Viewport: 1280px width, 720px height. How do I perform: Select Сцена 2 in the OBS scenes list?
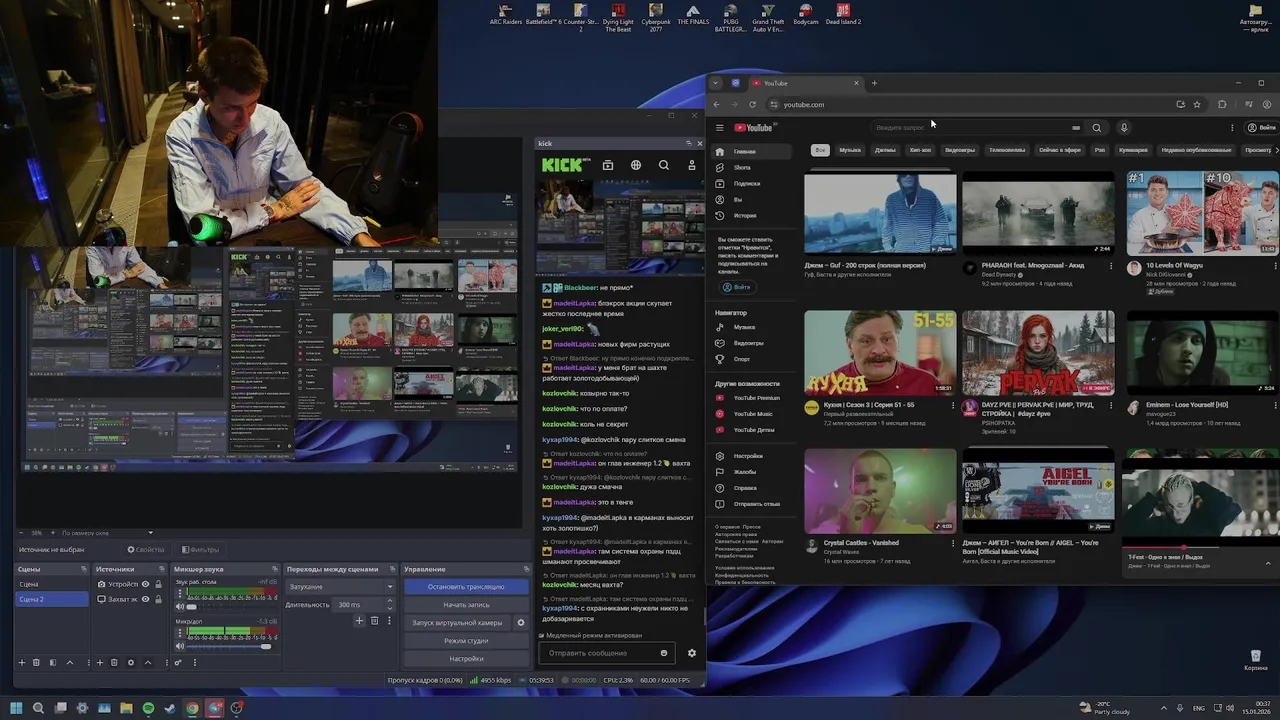[52, 599]
